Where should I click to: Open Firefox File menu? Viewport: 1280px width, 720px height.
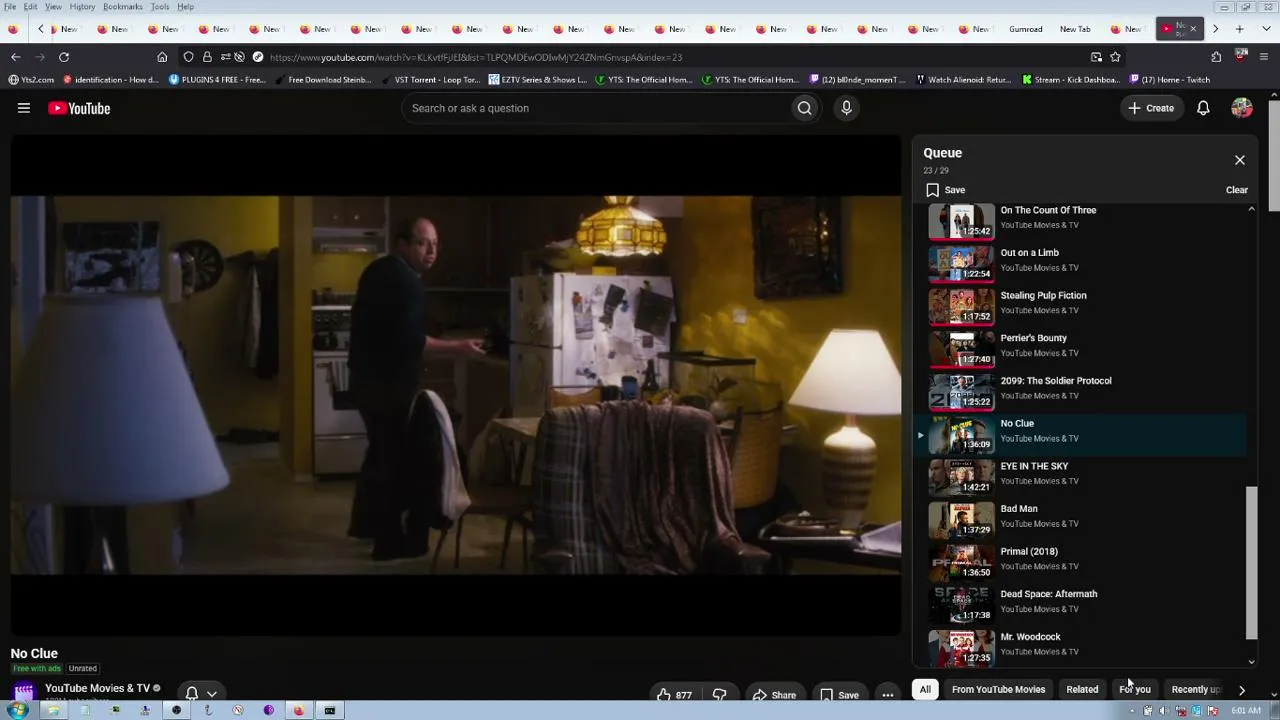point(10,7)
